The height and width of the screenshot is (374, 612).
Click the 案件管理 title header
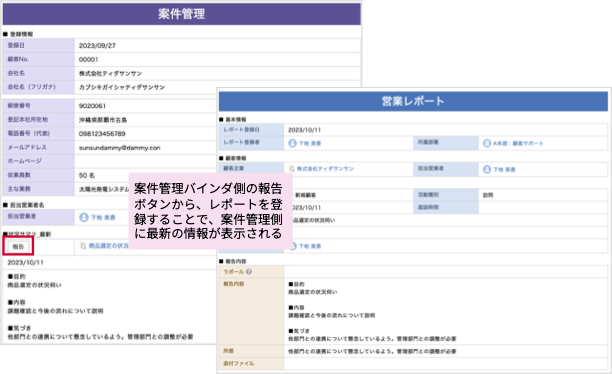coord(181,14)
